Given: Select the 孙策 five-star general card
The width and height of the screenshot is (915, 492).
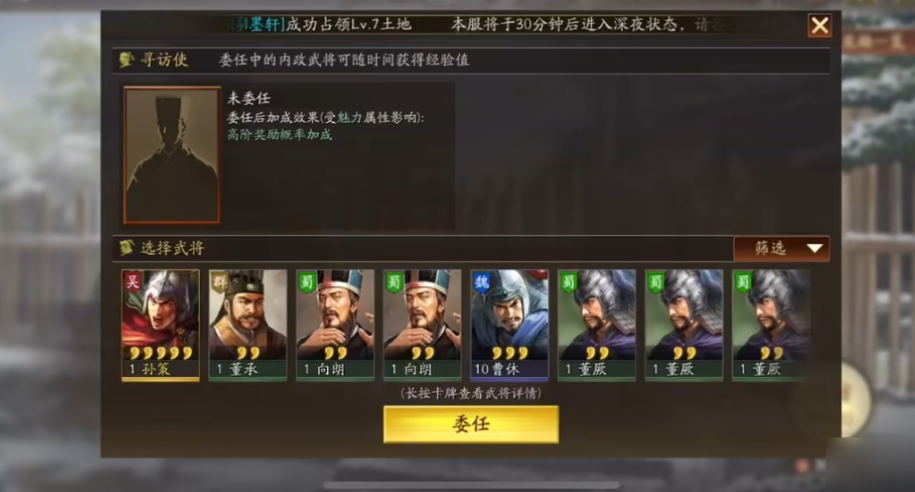Looking at the screenshot, I should [x=160, y=325].
